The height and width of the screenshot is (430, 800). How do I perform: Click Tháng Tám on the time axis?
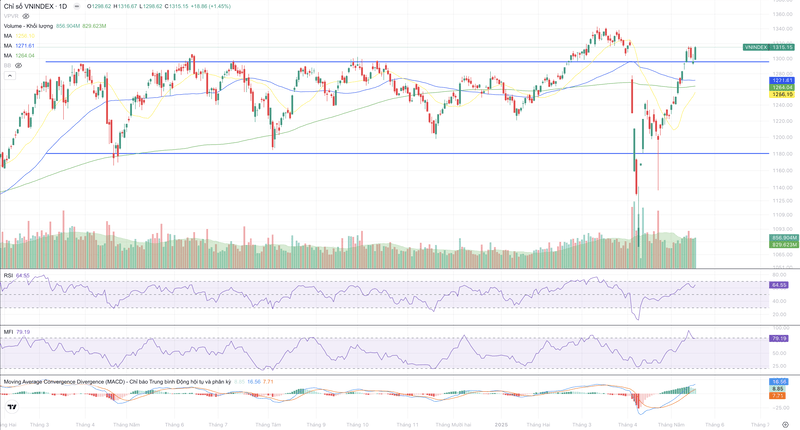pos(268,424)
